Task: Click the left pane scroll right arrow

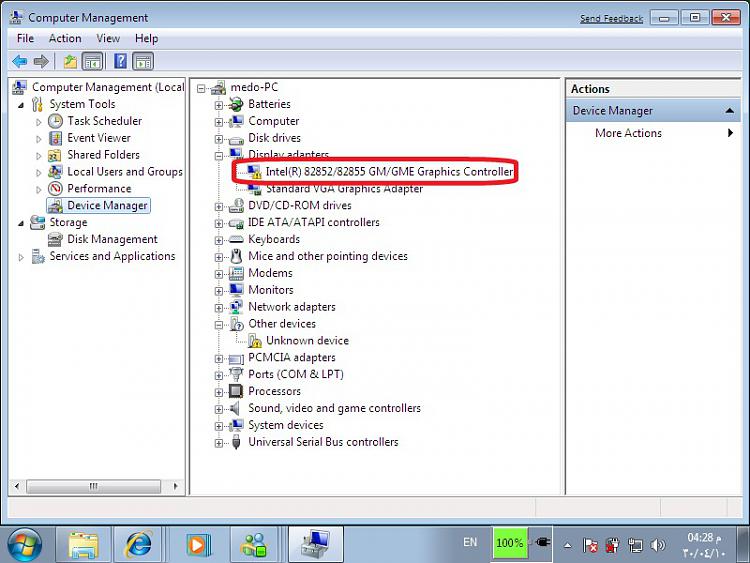Action: [x=176, y=486]
